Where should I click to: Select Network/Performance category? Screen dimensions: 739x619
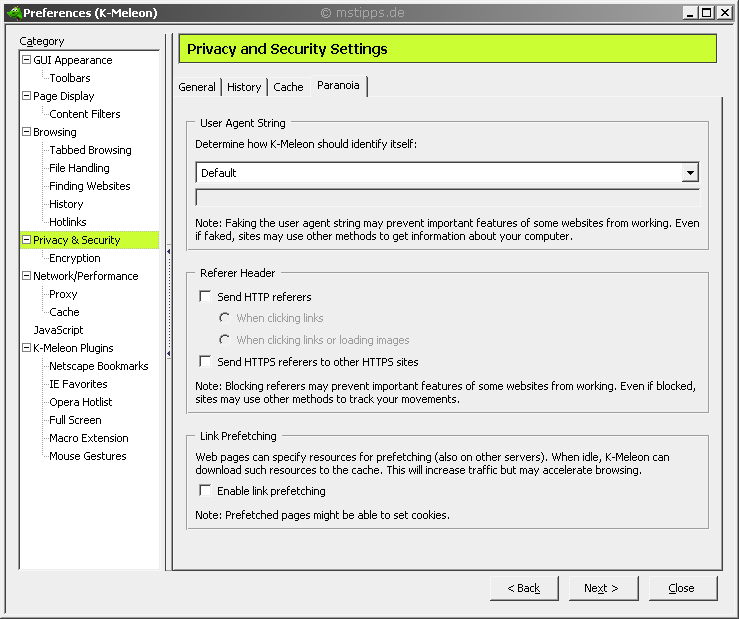coord(86,276)
